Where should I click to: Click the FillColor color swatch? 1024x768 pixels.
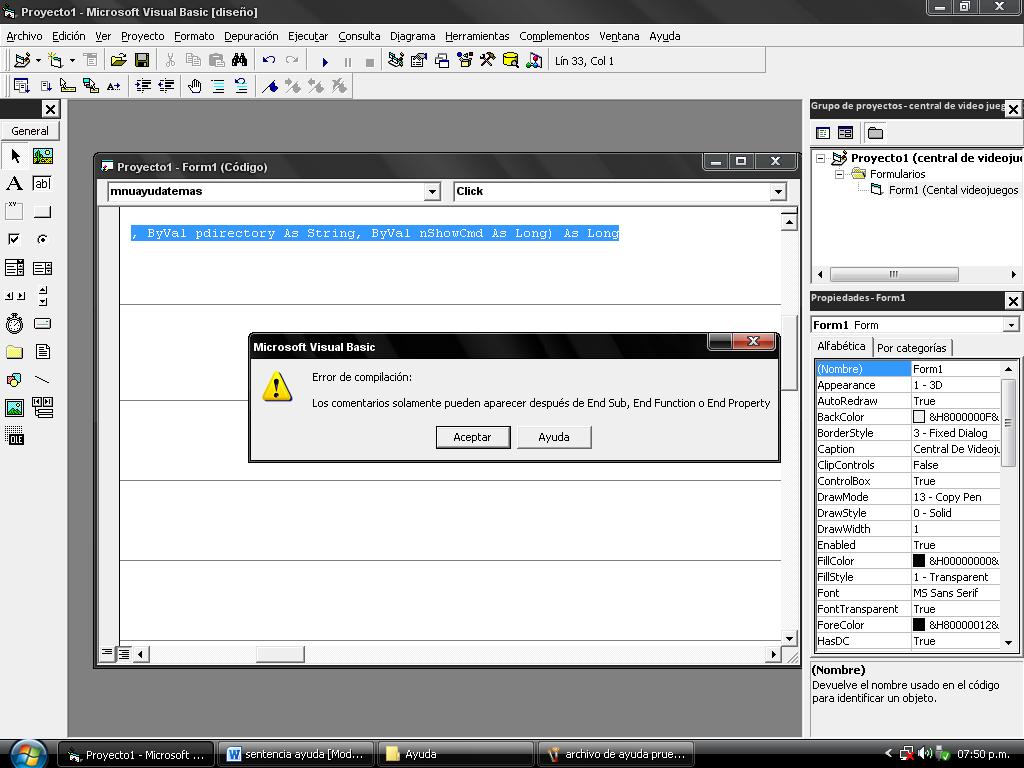pyautogui.click(x=919, y=561)
